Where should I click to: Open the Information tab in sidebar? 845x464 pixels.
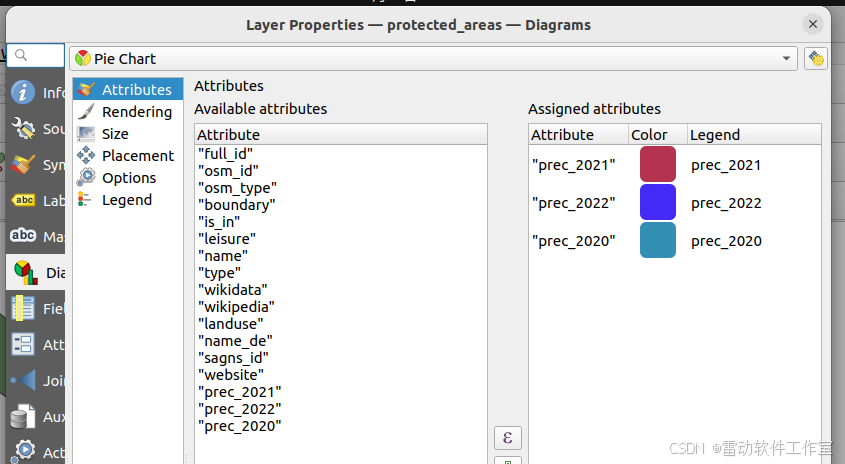tap(37, 93)
